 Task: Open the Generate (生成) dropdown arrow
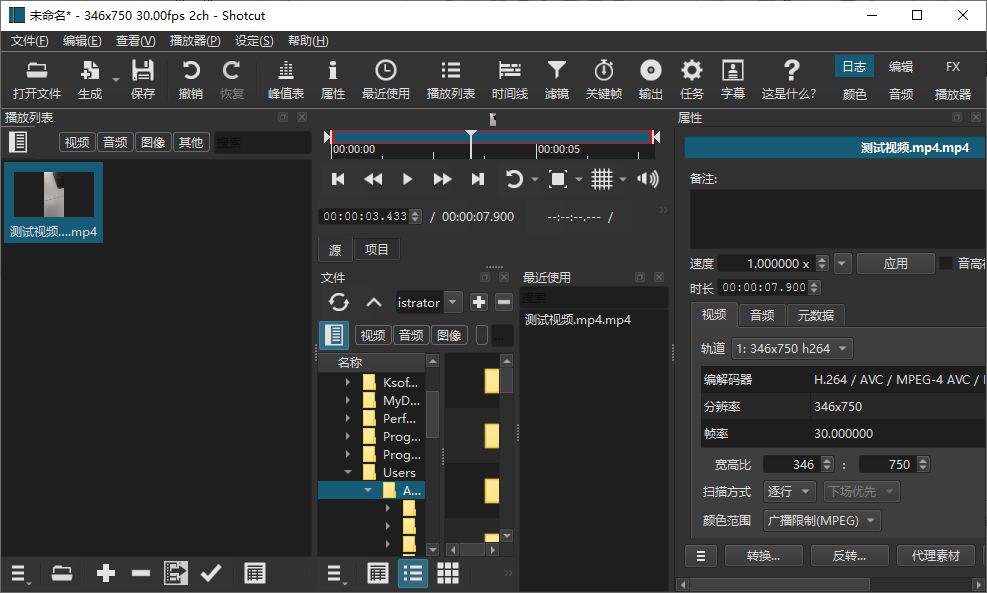click(x=116, y=79)
